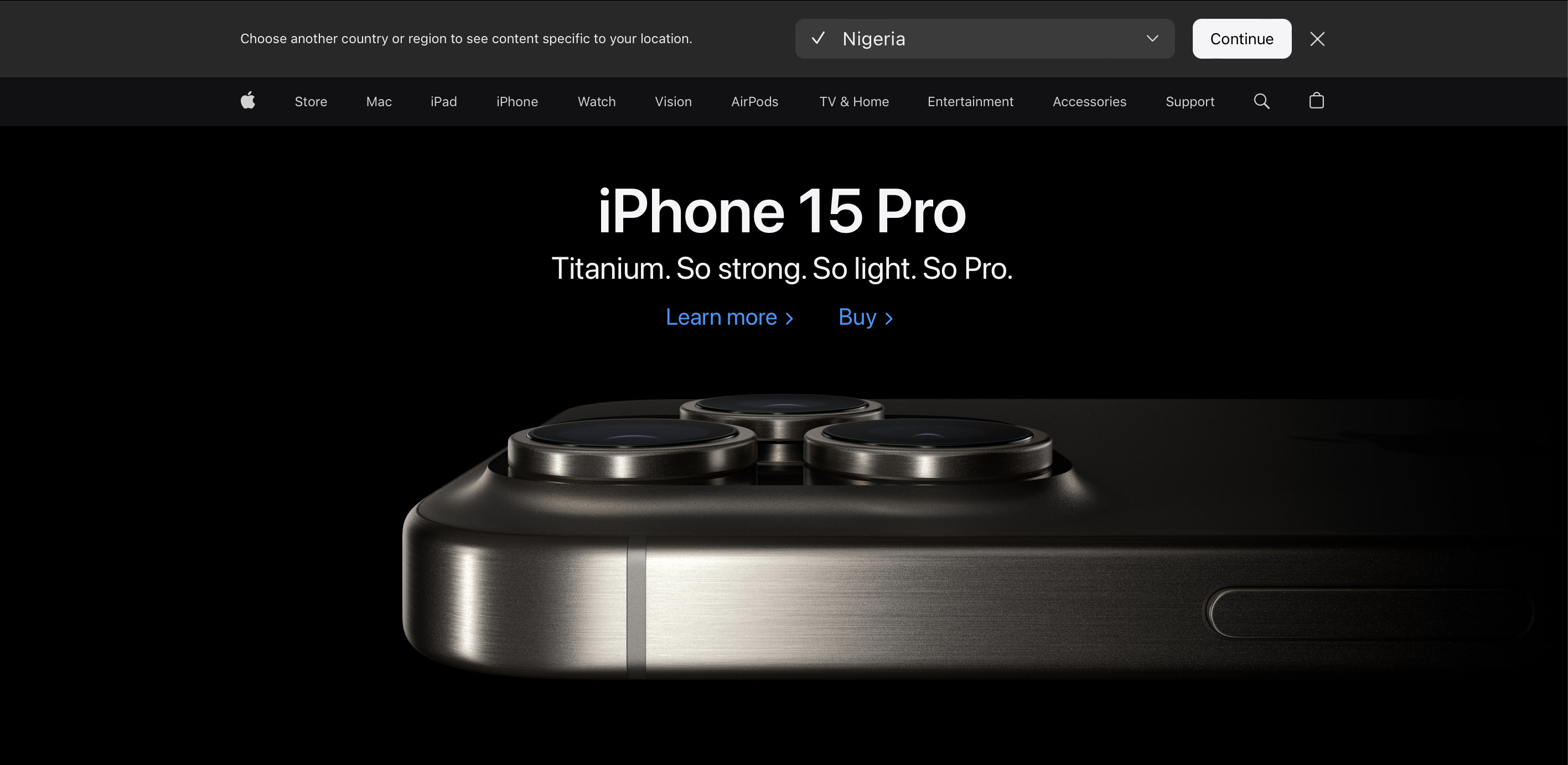Viewport: 1568px width, 765px height.
Task: Click the checkmark icon next to Nigeria
Action: [x=818, y=38]
